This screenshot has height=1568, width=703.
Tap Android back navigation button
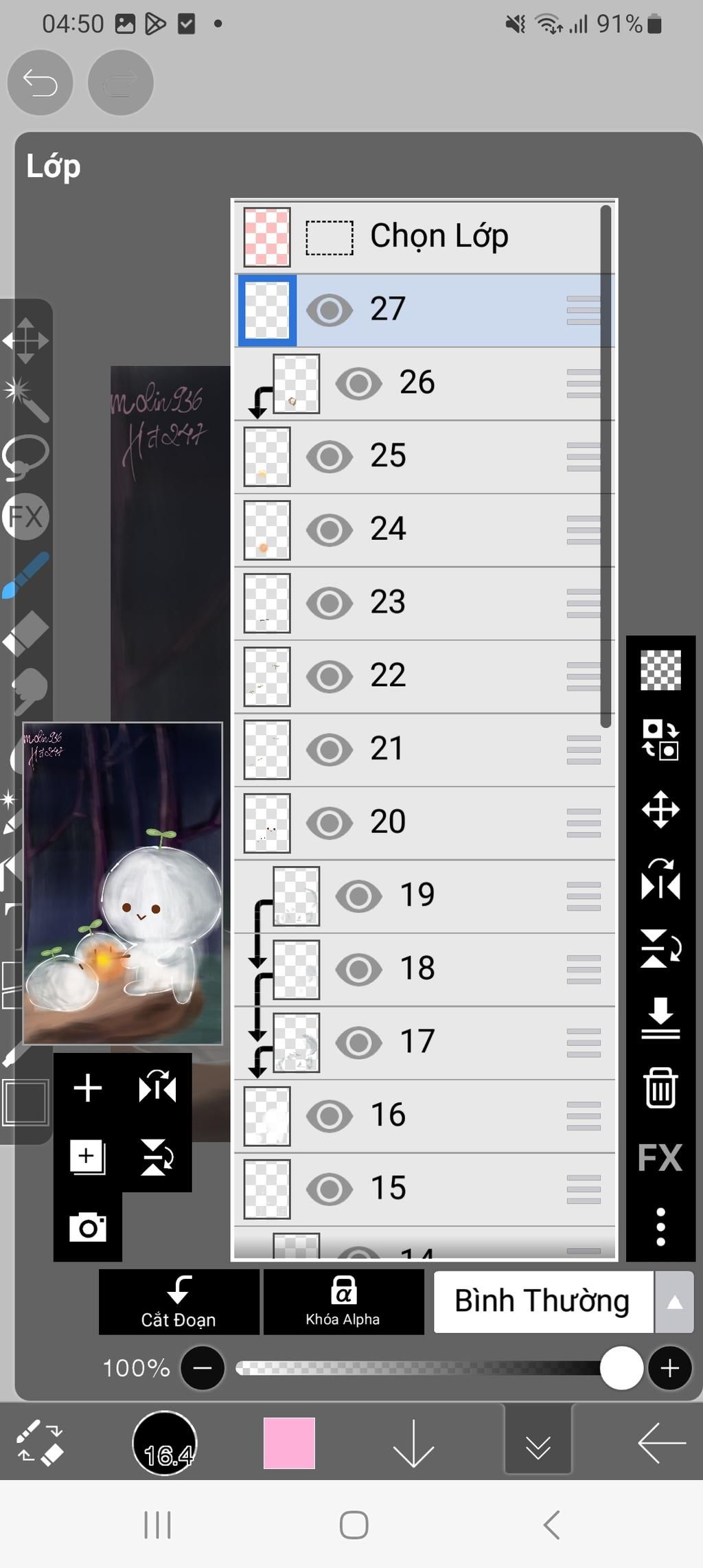point(551,1525)
